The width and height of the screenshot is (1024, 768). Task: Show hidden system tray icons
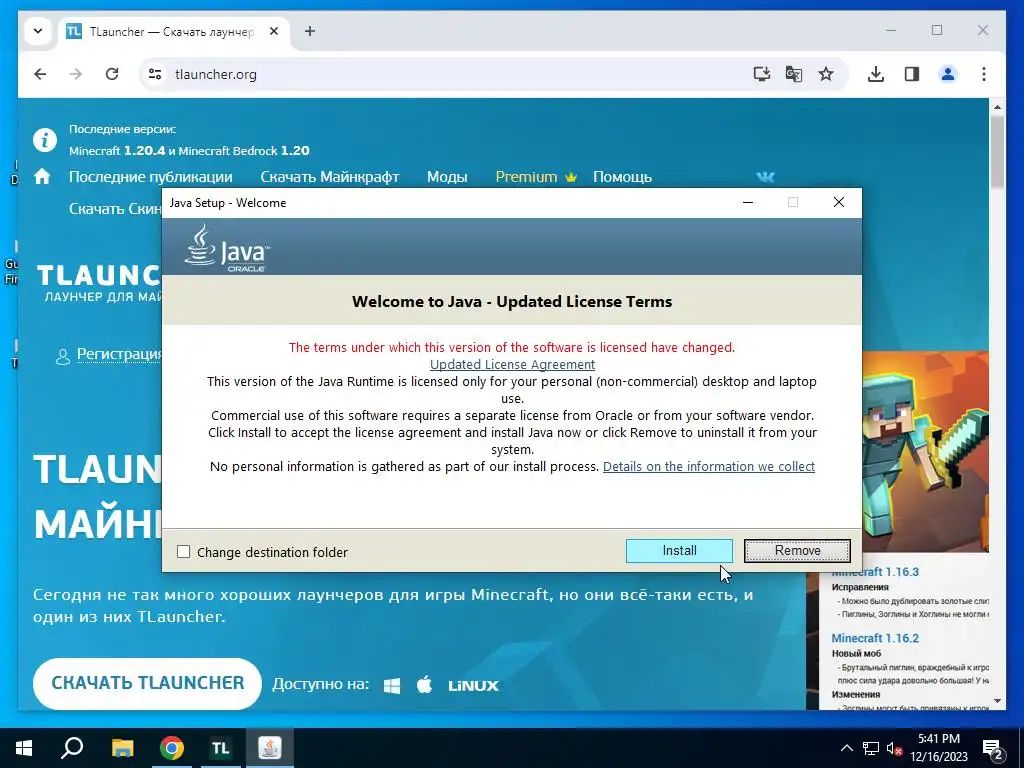click(x=846, y=748)
